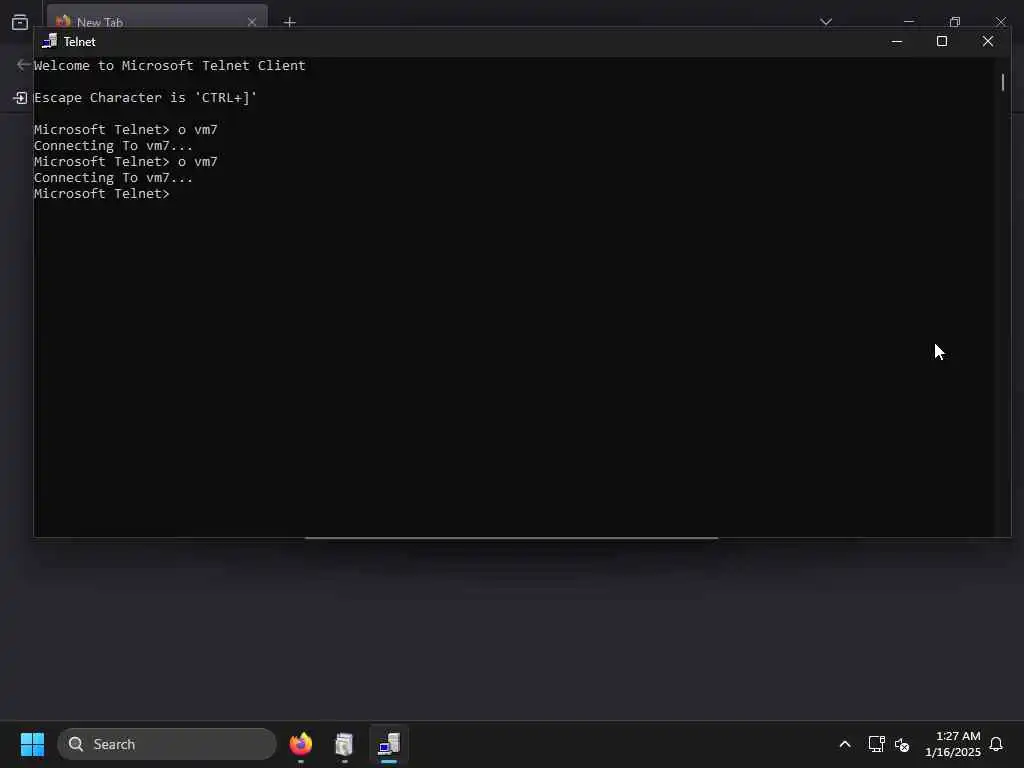The height and width of the screenshot is (768, 1024).
Task: Close the New Tab tab in Firefox
Action: [x=251, y=22]
